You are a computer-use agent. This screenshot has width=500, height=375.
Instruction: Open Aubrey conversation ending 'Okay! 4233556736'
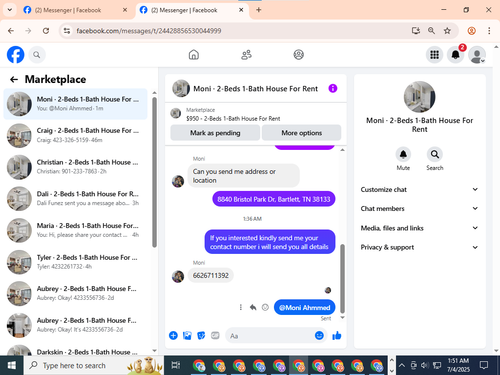pyautogui.click(x=75, y=293)
